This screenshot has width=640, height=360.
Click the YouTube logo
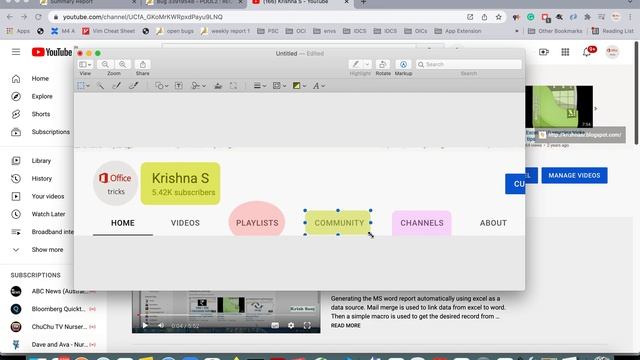(x=52, y=52)
